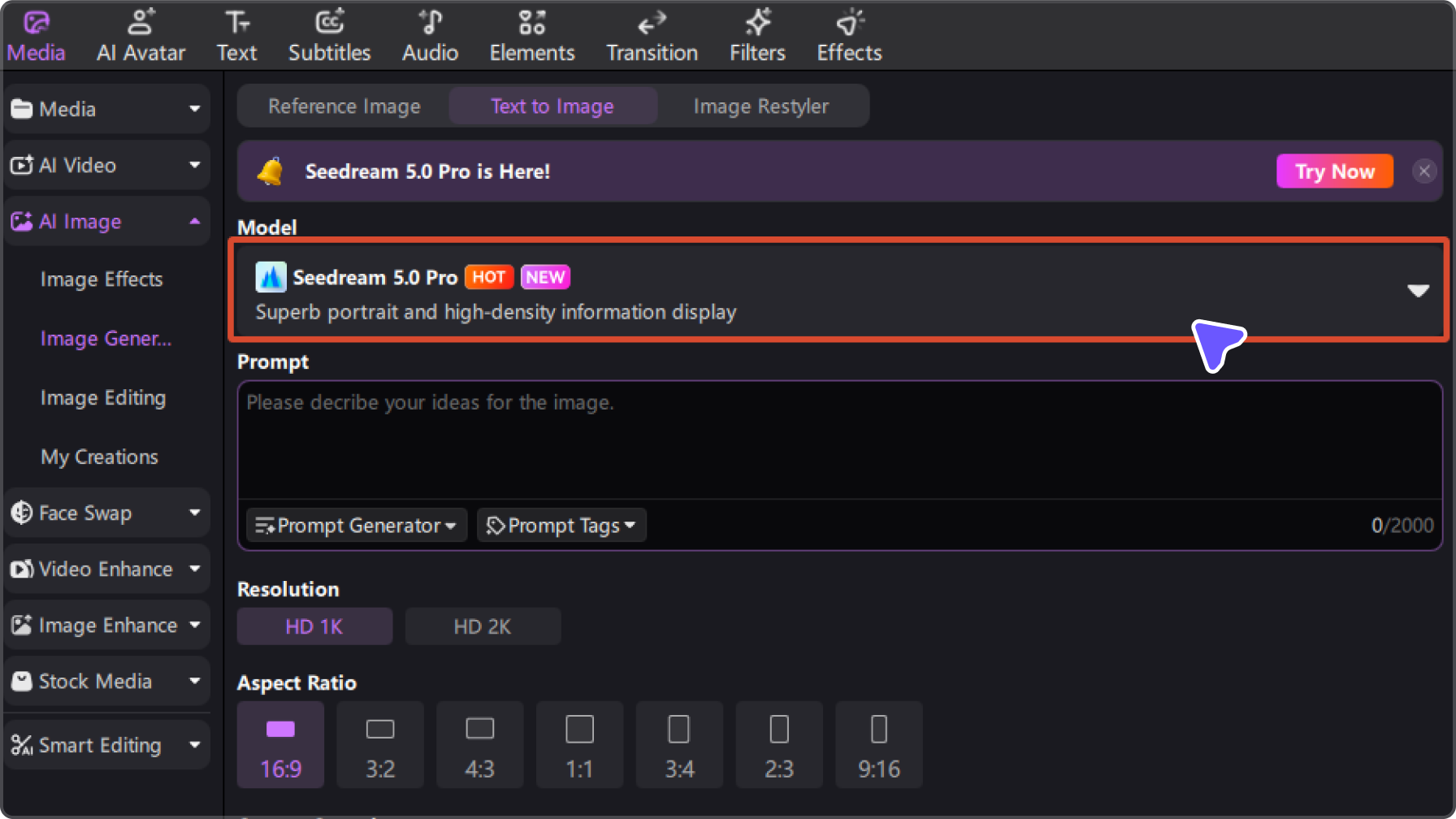Dismiss the Seedream 5.0 Pro banner
Image resolution: width=1456 pixels, height=819 pixels.
(x=1423, y=171)
